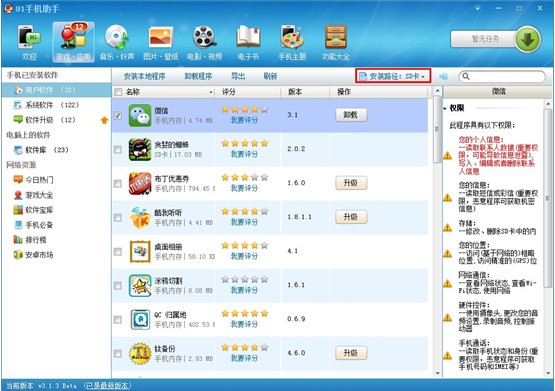Click 卸载程序 in the toolbar
555x391 pixels.
pos(198,76)
